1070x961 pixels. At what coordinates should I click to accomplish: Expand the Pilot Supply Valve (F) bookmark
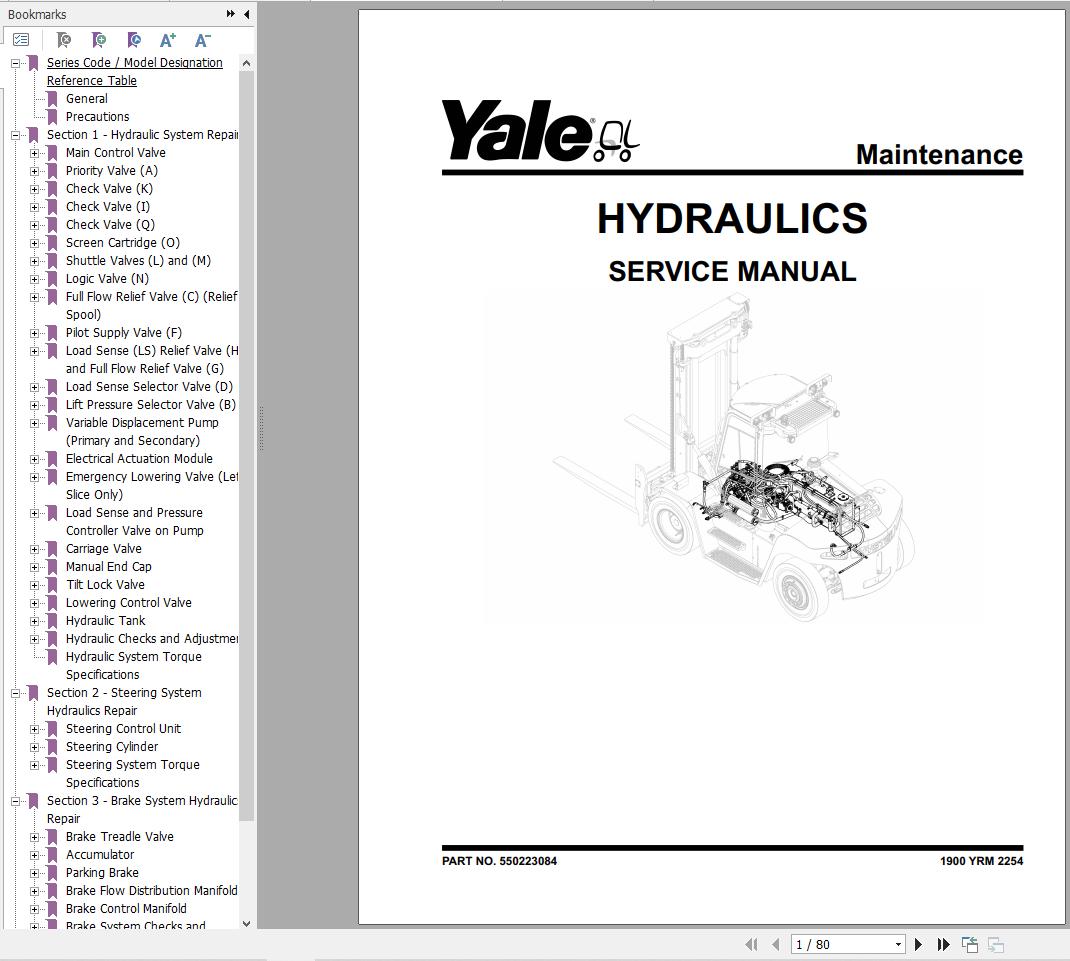point(34,334)
